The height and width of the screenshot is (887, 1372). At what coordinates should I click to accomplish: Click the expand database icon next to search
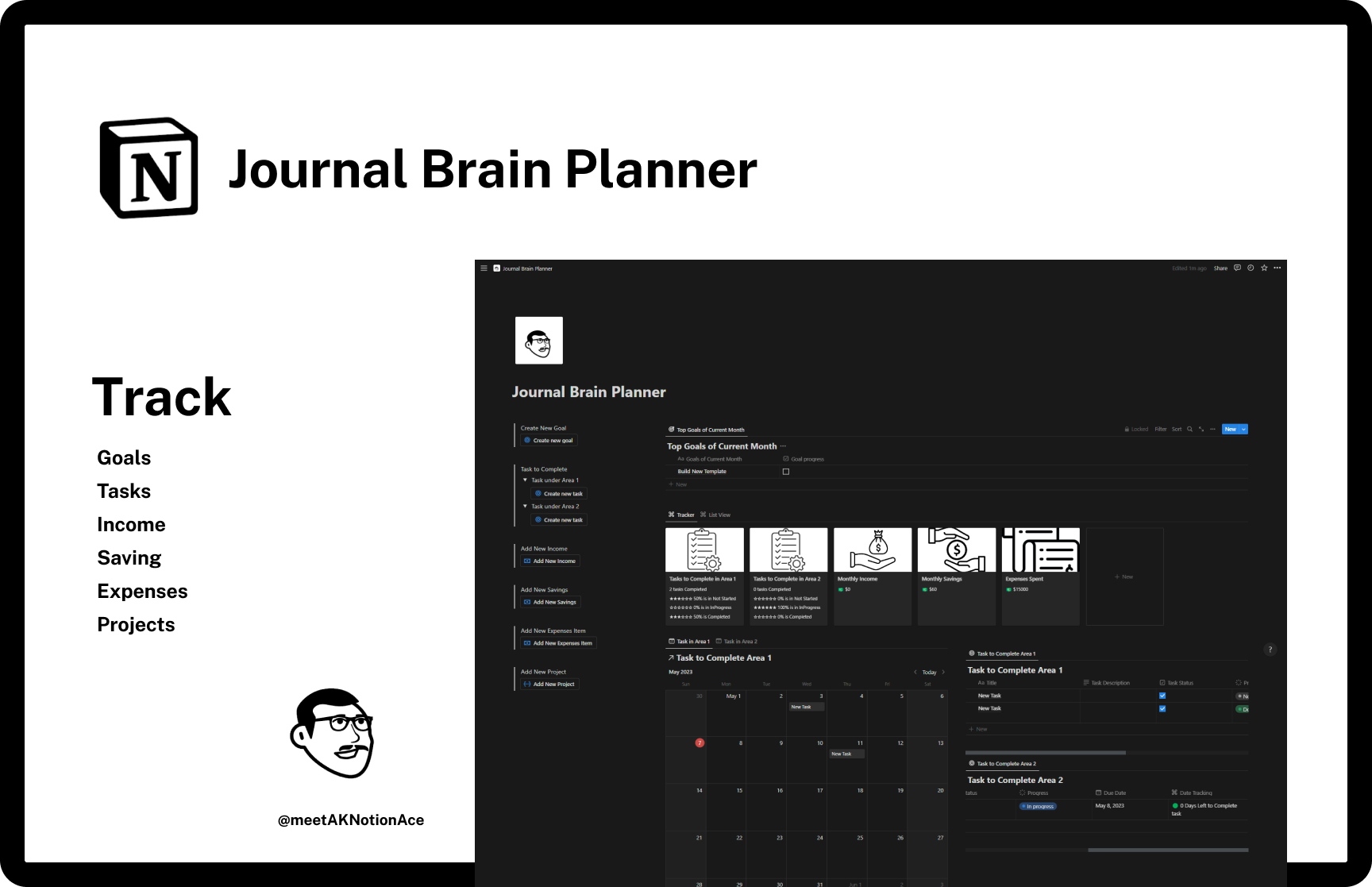(1200, 429)
